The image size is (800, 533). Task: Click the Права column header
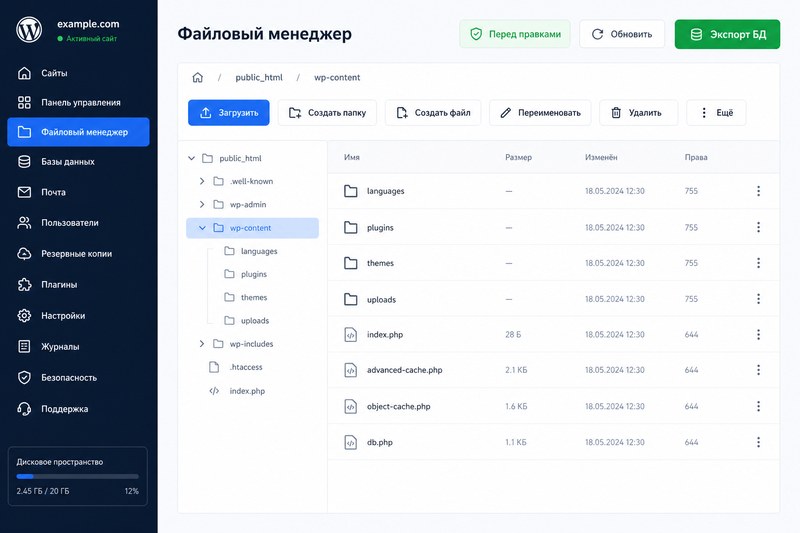(x=696, y=157)
